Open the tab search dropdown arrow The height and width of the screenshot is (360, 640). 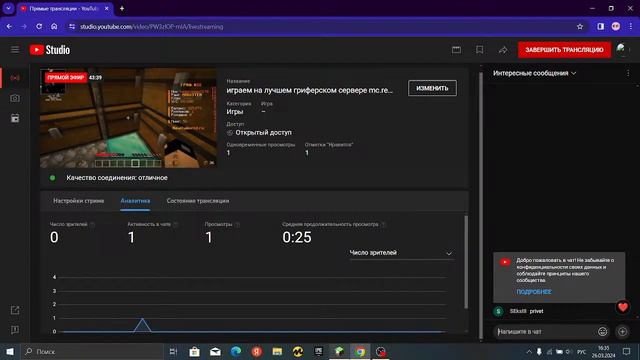8,8
